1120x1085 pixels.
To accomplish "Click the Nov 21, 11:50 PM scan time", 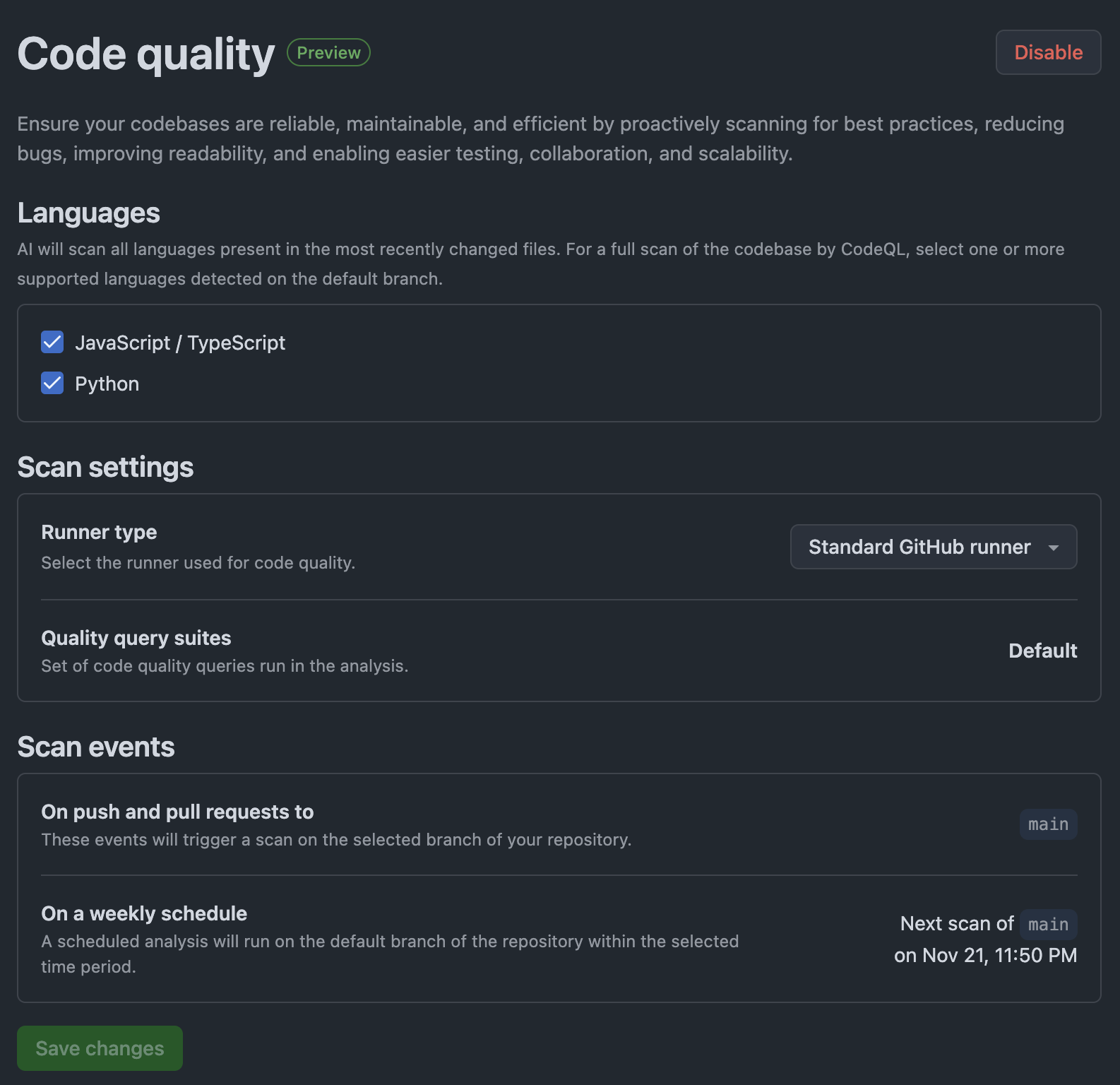I will coord(999,955).
